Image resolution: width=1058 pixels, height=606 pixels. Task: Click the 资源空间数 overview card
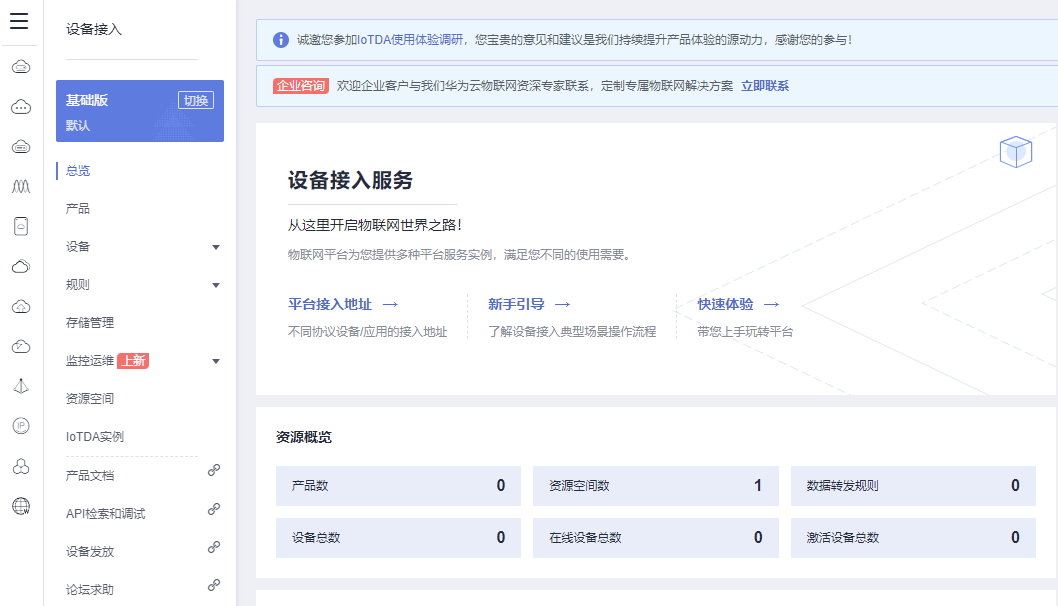tap(655, 485)
